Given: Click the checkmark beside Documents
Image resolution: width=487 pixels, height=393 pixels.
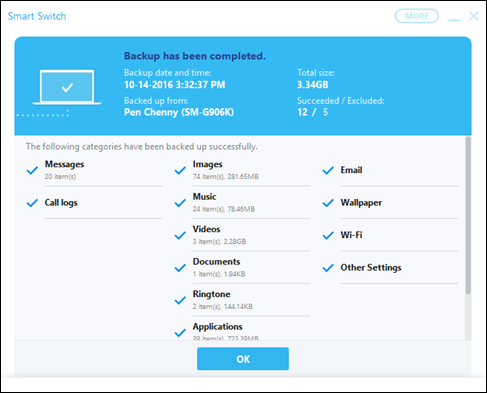Looking at the screenshot, I should coord(180,268).
